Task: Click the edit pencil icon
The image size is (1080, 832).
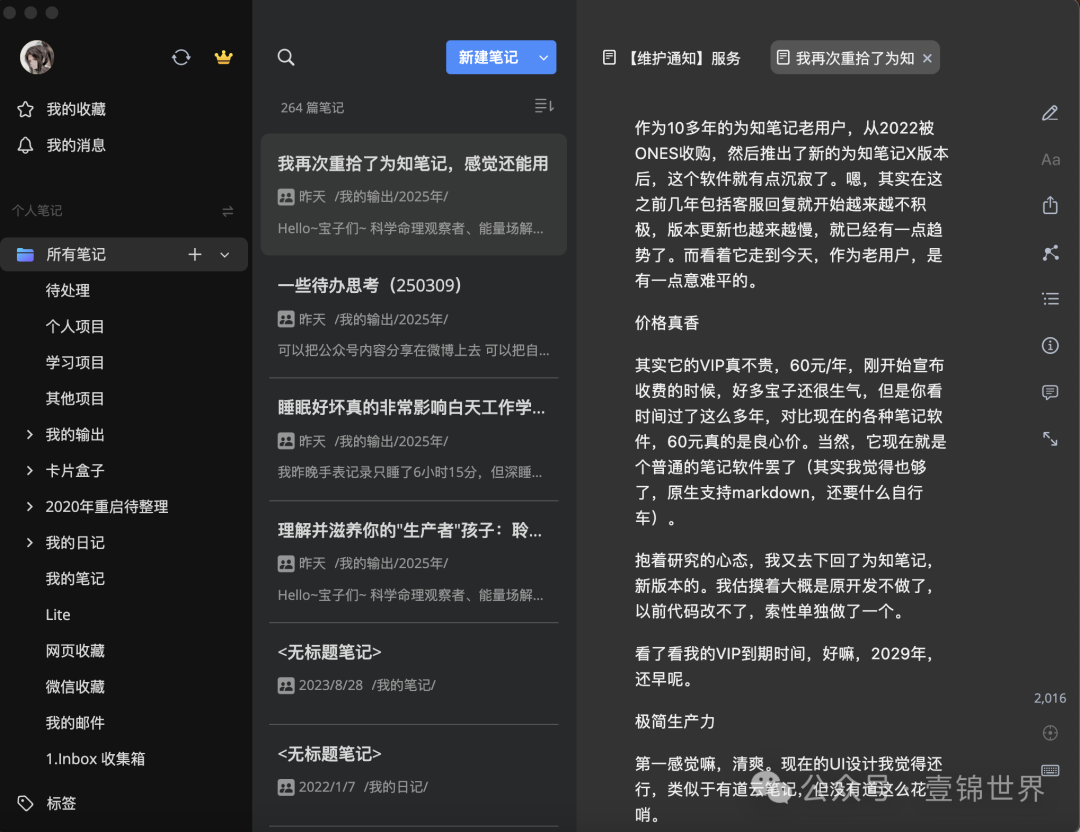Action: pyautogui.click(x=1050, y=113)
